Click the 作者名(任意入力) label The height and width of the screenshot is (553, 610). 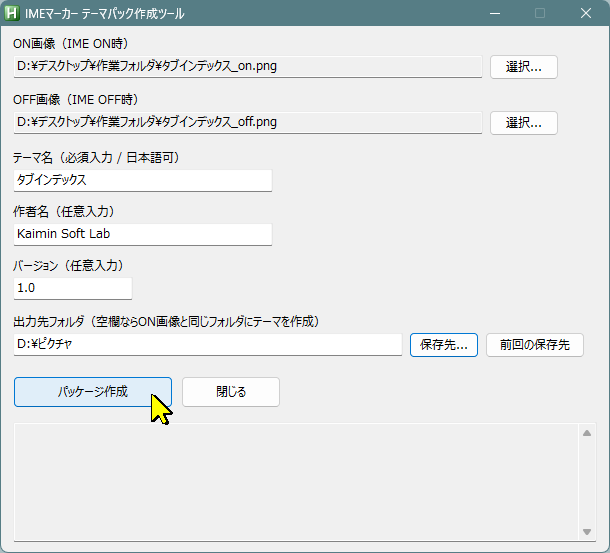coord(64,212)
